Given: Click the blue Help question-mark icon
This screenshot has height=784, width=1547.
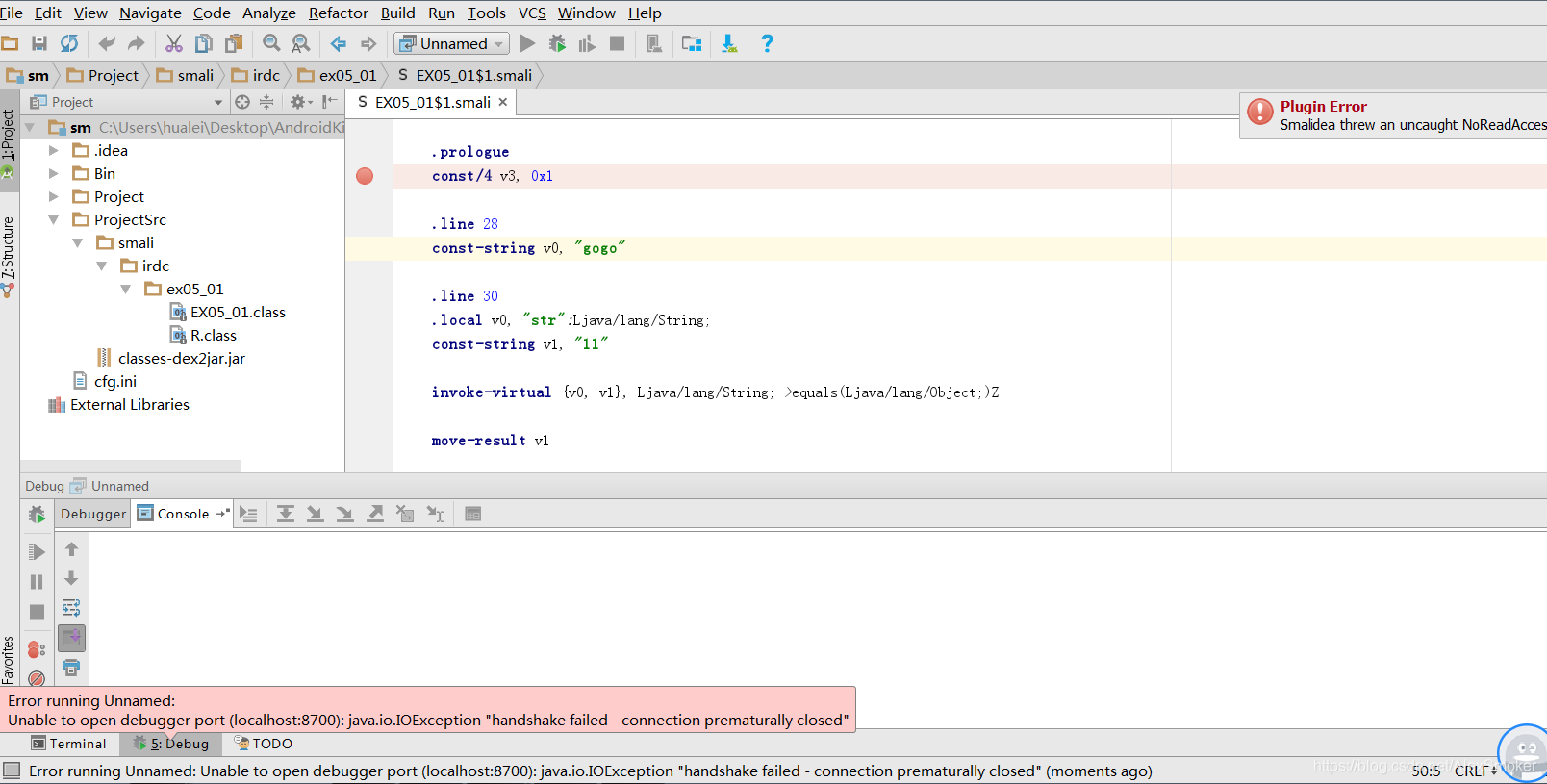Looking at the screenshot, I should [x=767, y=43].
